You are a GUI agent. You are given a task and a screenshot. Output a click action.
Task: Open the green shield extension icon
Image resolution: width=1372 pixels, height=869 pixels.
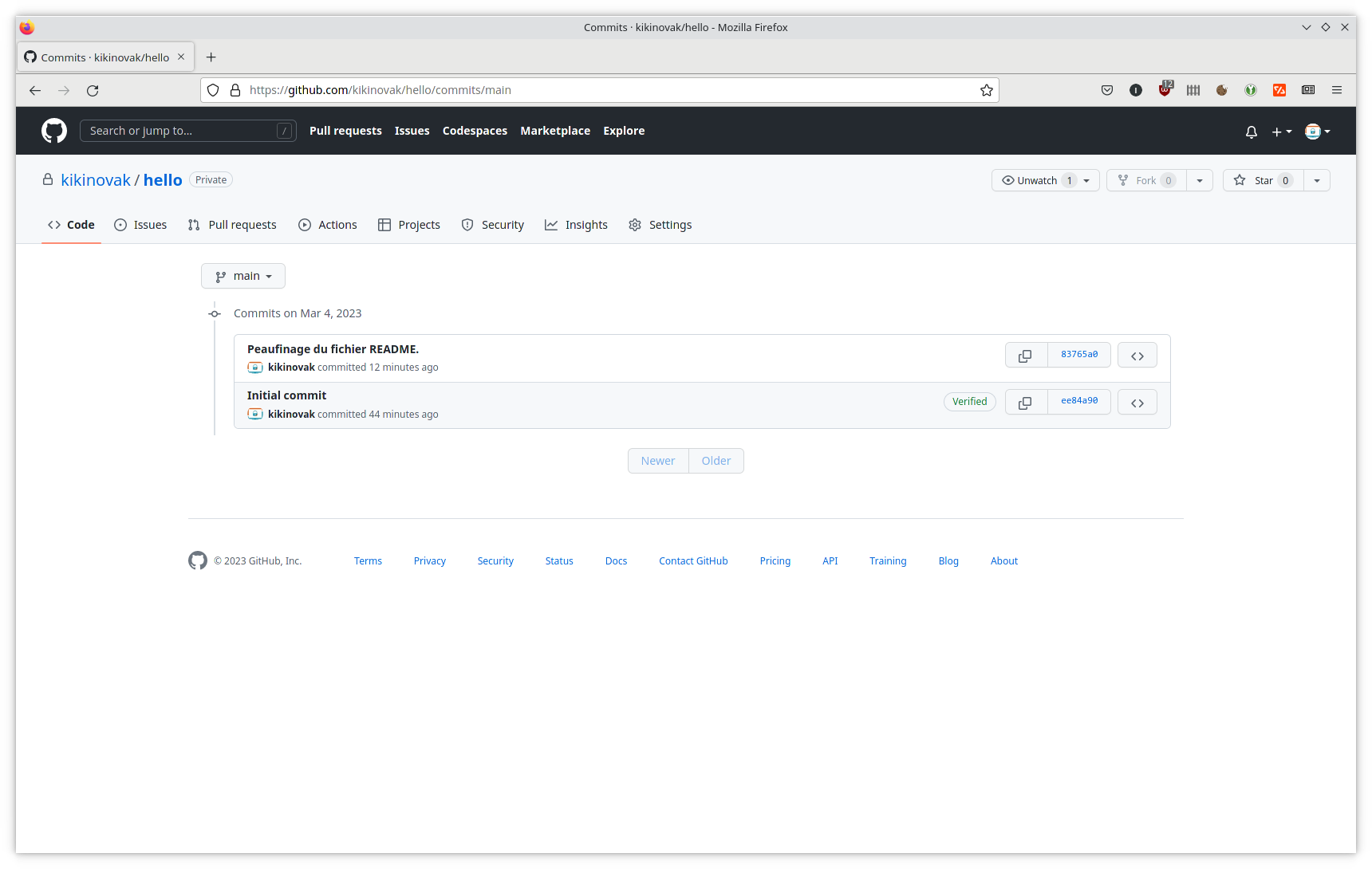click(1251, 90)
